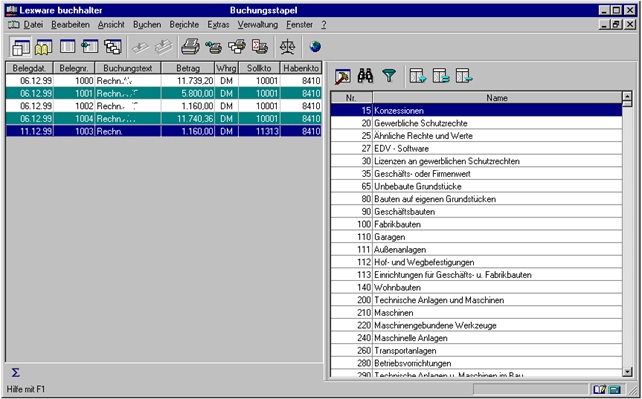The image size is (642, 399).
Task: Click the blue sigma sum icon
Action: [15, 372]
